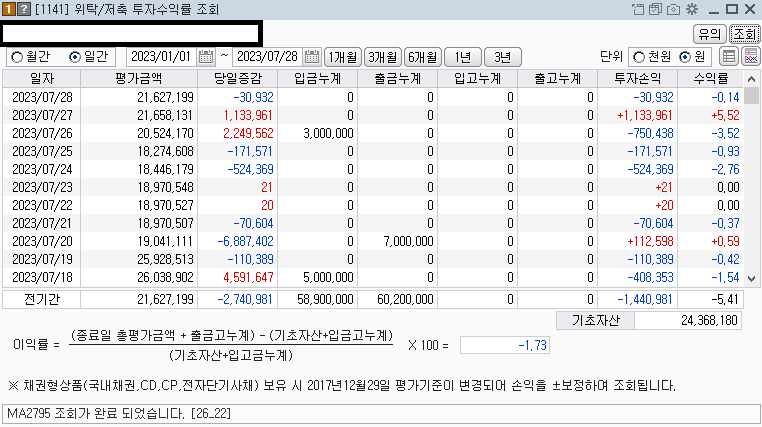Click the 3,000,000 deposit cell
Image resolution: width=762 pixels, height=427 pixels.
coord(317,133)
